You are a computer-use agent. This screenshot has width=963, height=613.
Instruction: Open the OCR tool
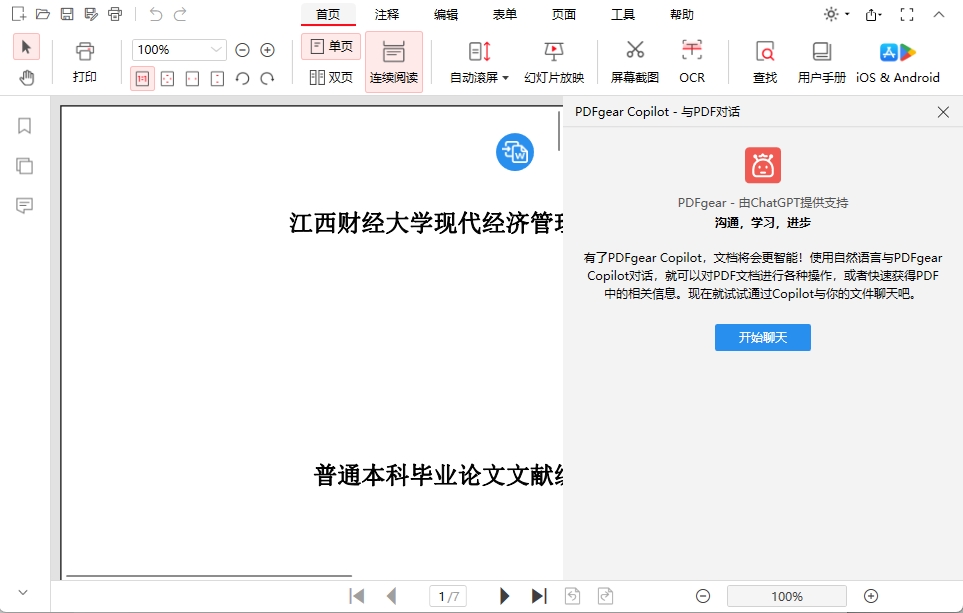pos(692,60)
